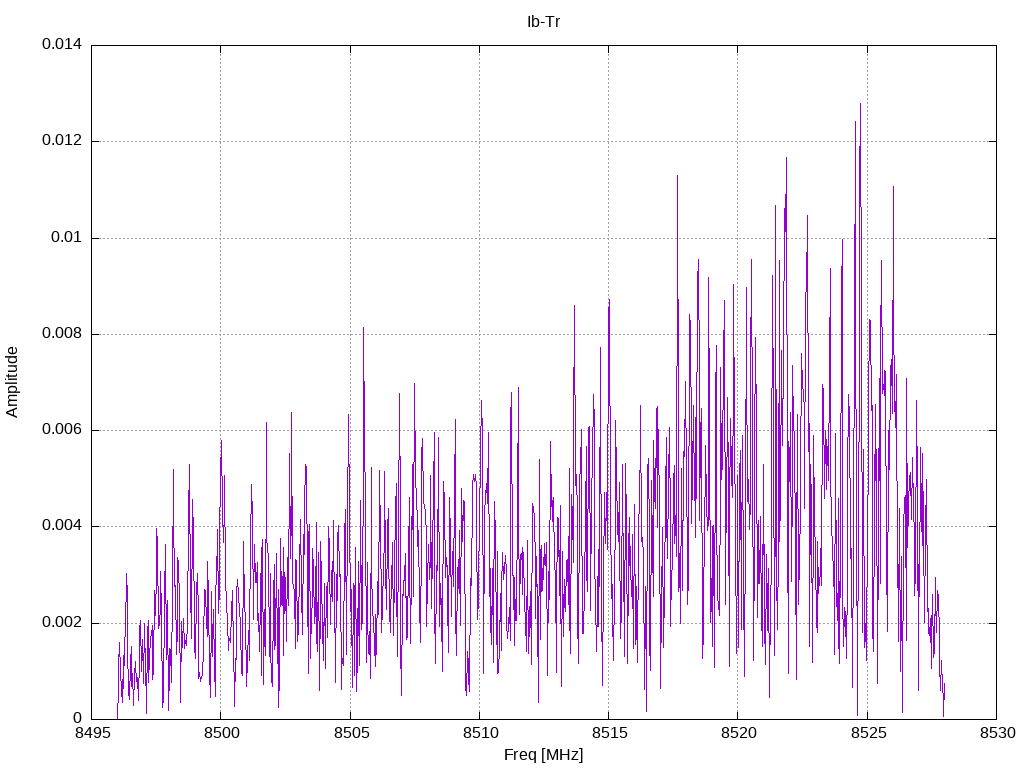Click the y-axis tick value 0

pos(78,718)
